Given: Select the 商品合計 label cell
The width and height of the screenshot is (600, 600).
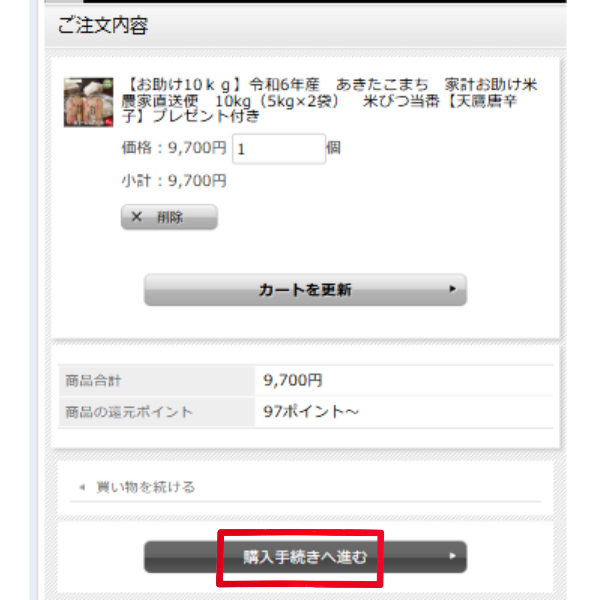Looking at the screenshot, I should pos(157,381).
